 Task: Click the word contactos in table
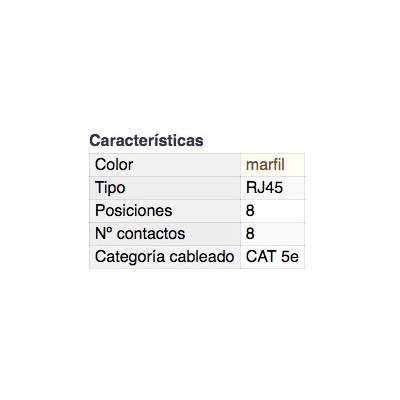tap(151, 234)
